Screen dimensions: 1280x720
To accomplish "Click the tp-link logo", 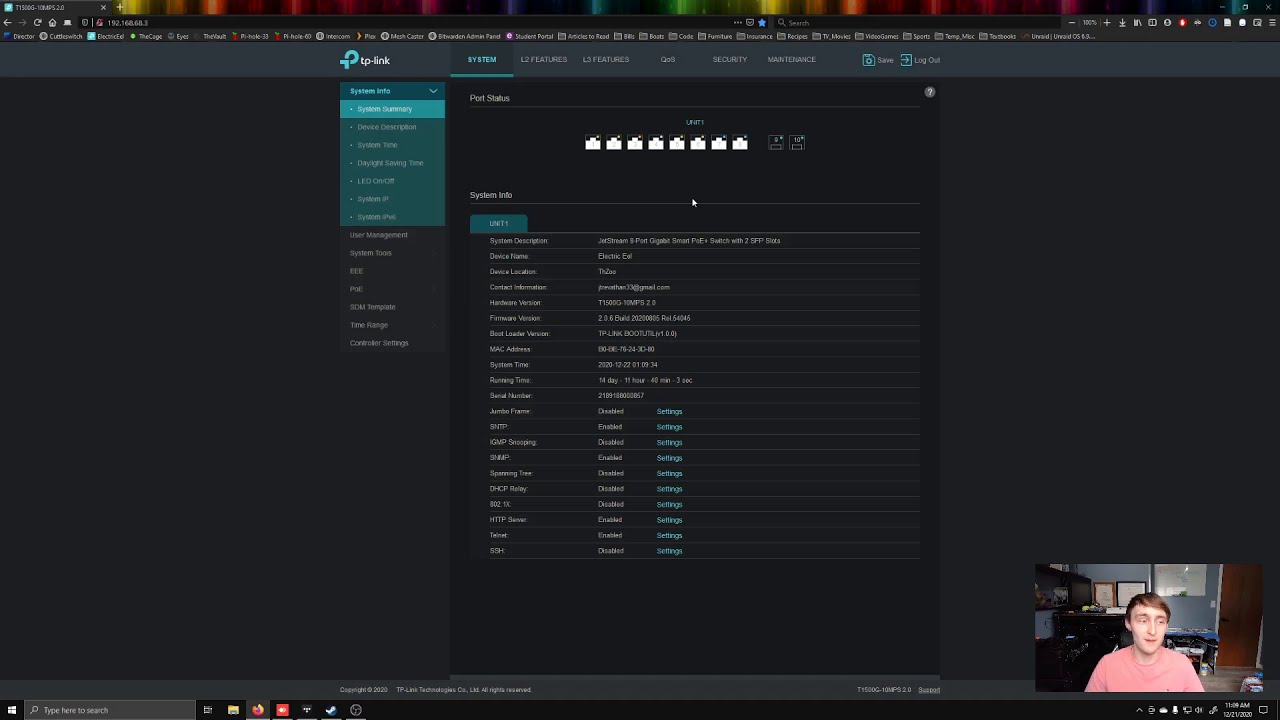I will coord(365,60).
